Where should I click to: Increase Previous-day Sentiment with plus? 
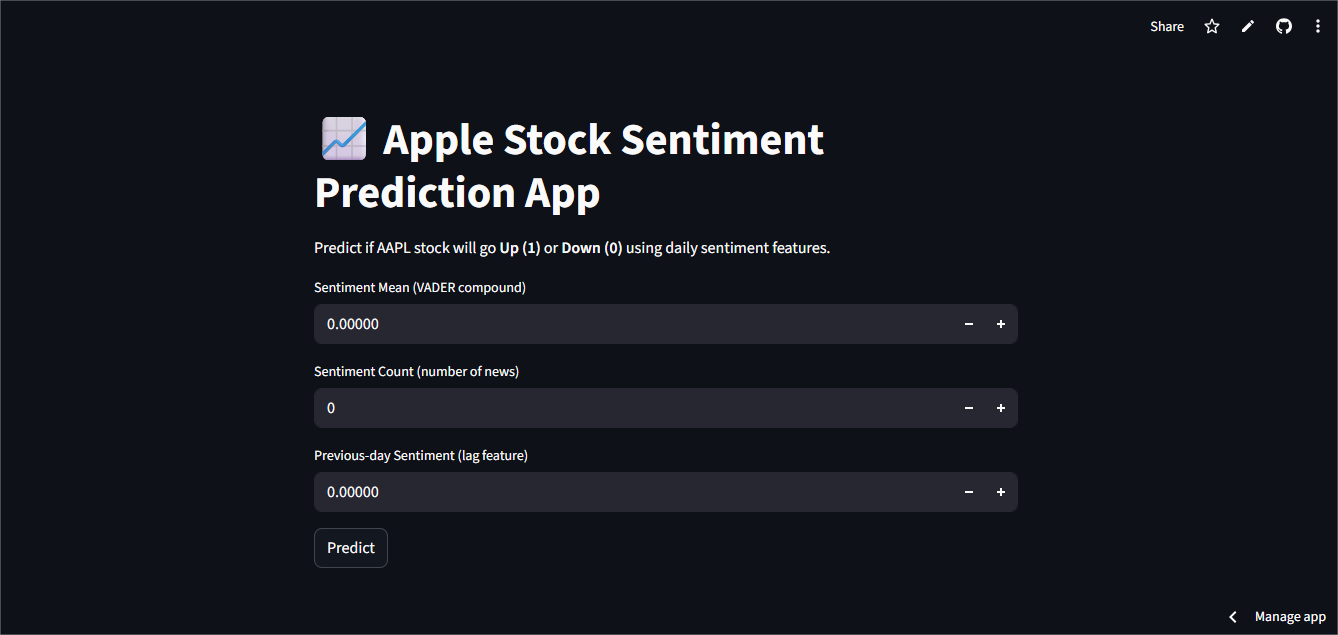pyautogui.click(x=1000, y=492)
